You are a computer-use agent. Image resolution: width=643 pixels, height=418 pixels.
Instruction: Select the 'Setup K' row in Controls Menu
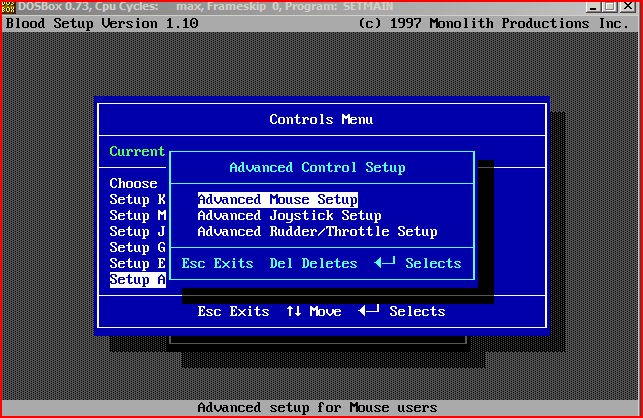[x=137, y=200]
